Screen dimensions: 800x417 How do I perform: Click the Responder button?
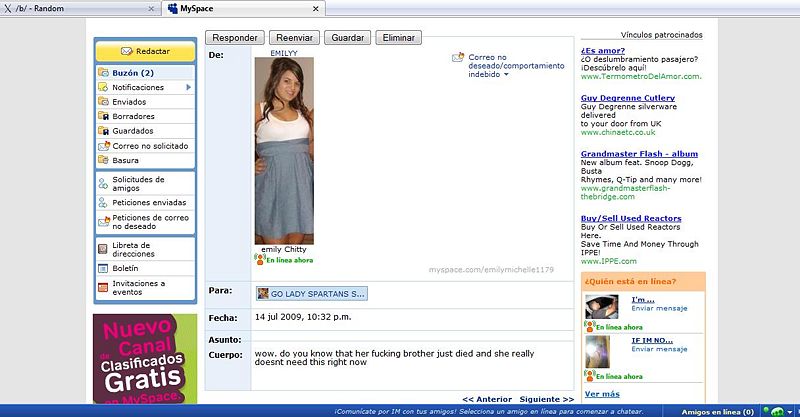click(x=235, y=38)
